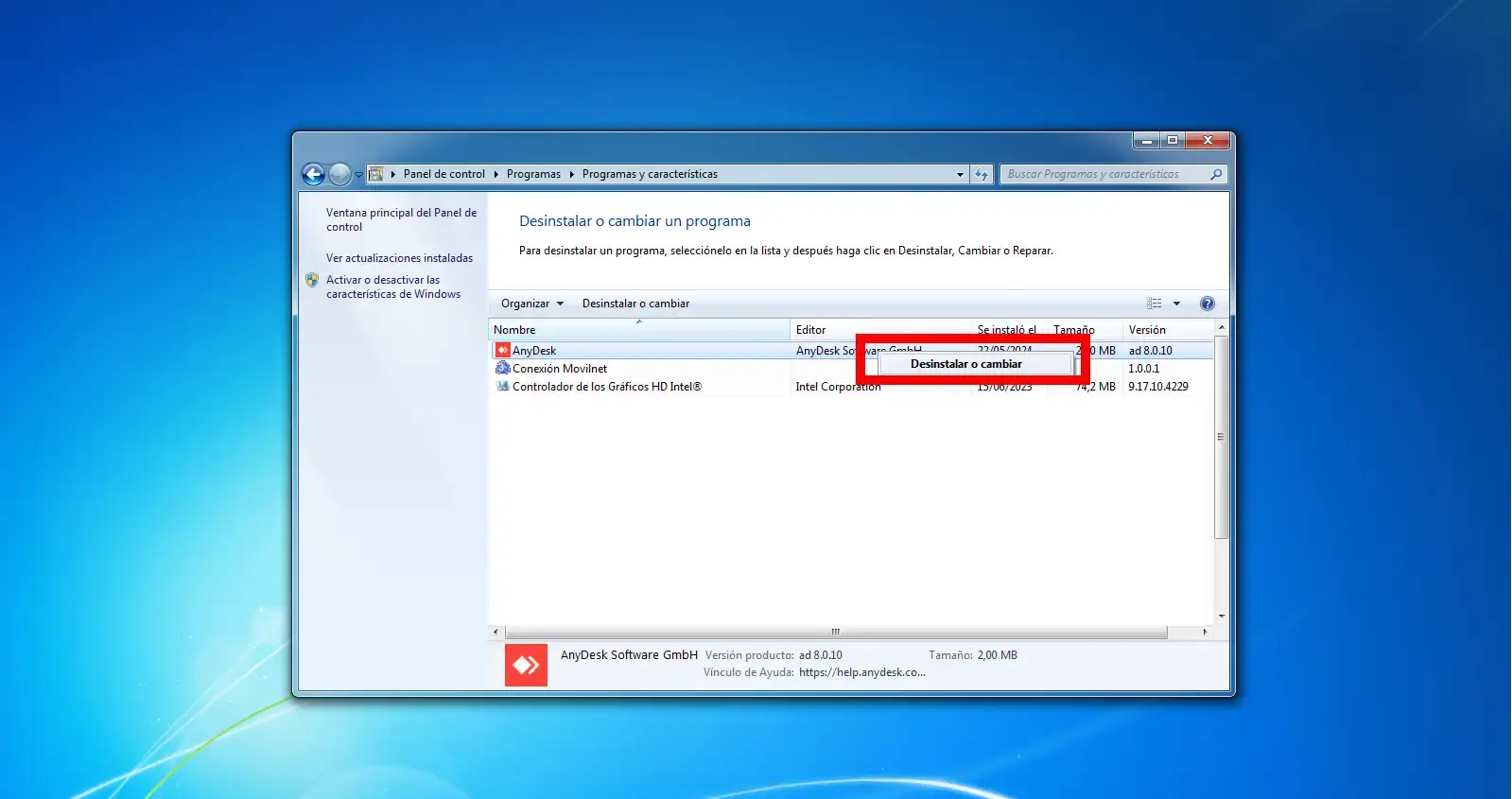Image resolution: width=1512 pixels, height=799 pixels.
Task: Open Ventana principal del Panel de control
Action: pos(401,219)
